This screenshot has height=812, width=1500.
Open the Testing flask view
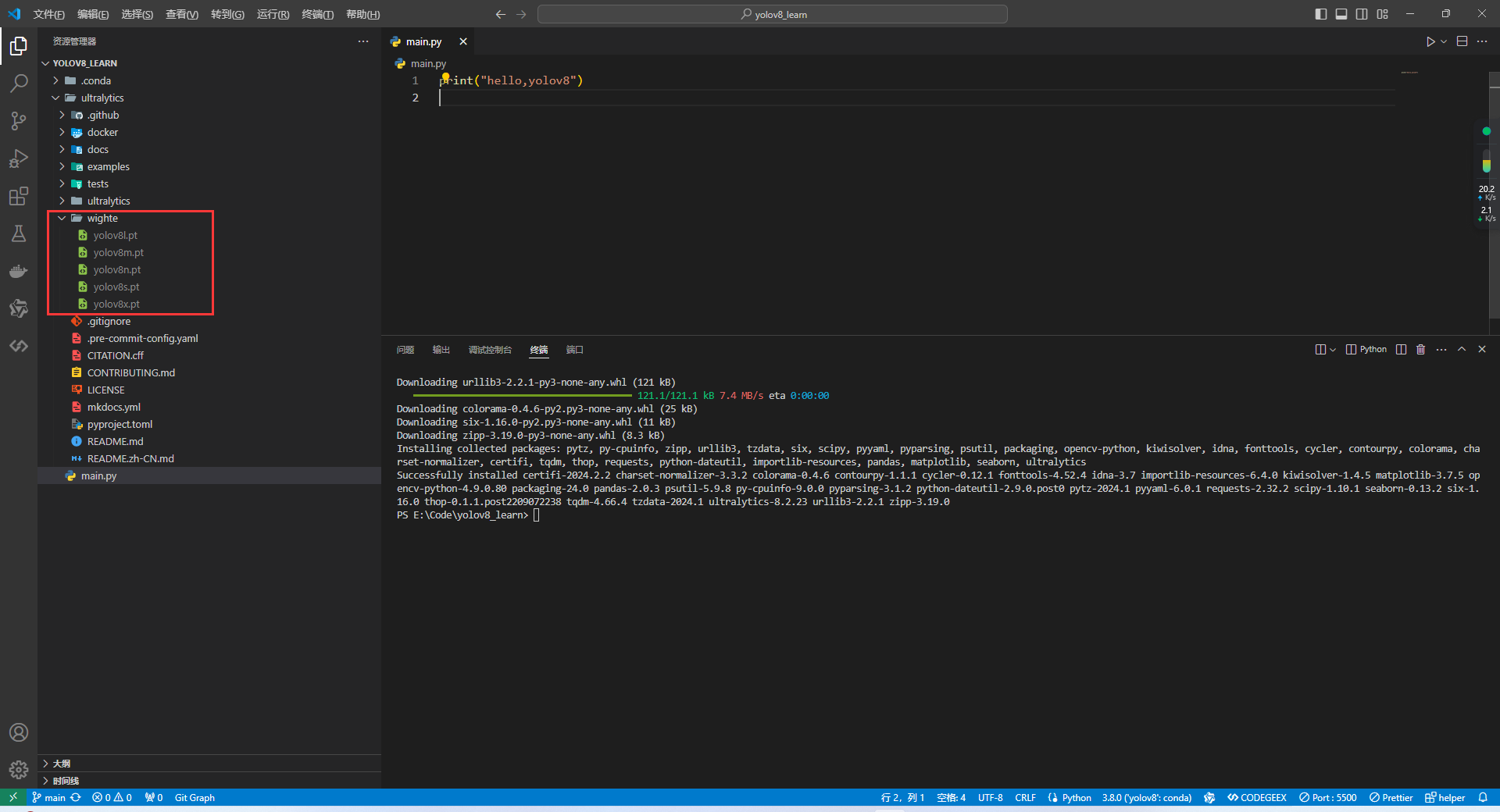click(19, 233)
